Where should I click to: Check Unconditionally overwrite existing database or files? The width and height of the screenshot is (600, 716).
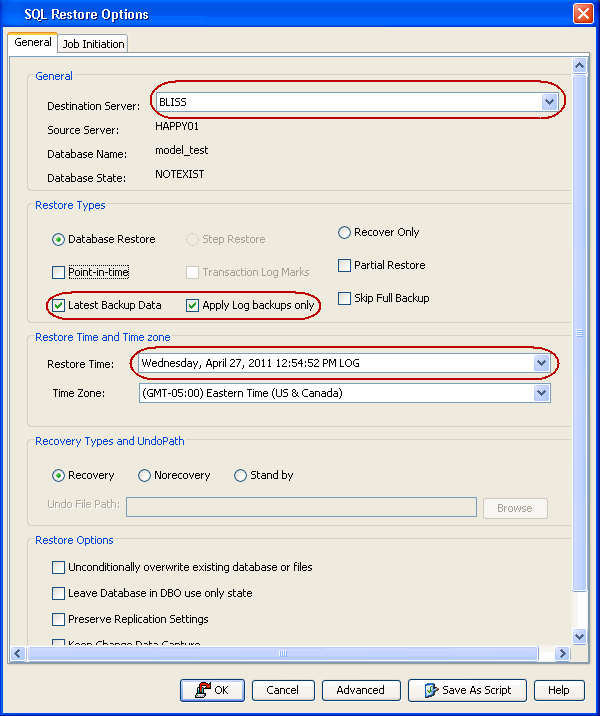58,567
